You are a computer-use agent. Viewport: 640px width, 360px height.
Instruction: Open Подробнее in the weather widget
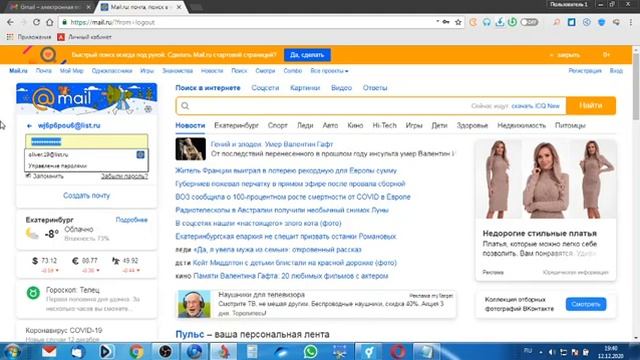click(131, 220)
